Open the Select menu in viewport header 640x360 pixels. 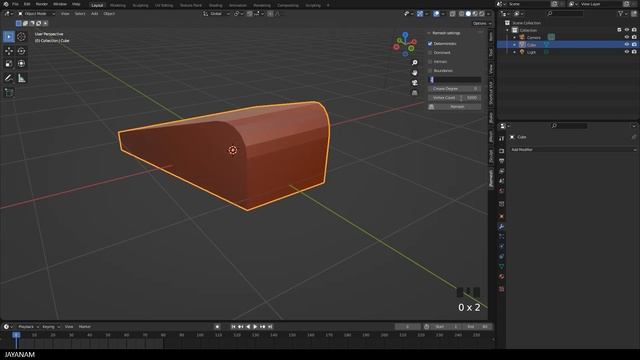[x=80, y=13]
